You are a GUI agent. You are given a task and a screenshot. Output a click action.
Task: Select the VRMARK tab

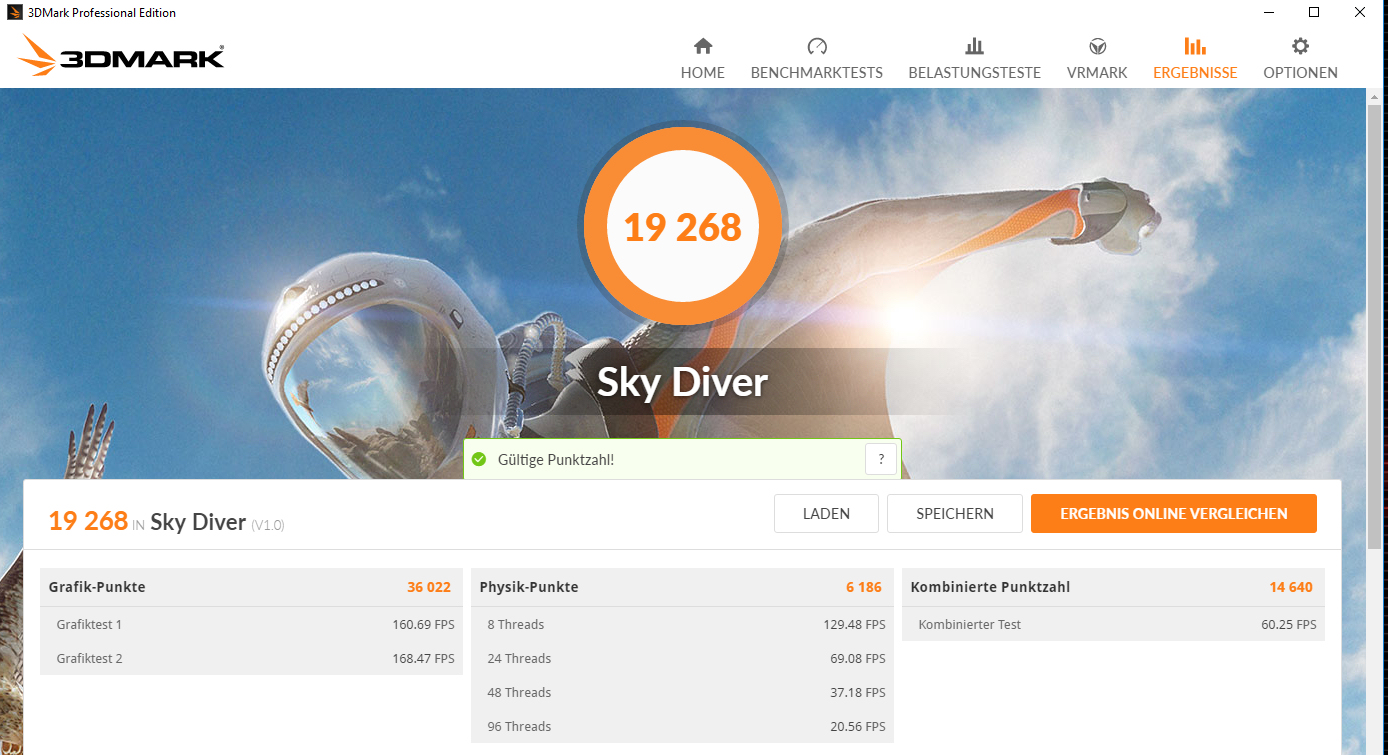click(x=1097, y=60)
